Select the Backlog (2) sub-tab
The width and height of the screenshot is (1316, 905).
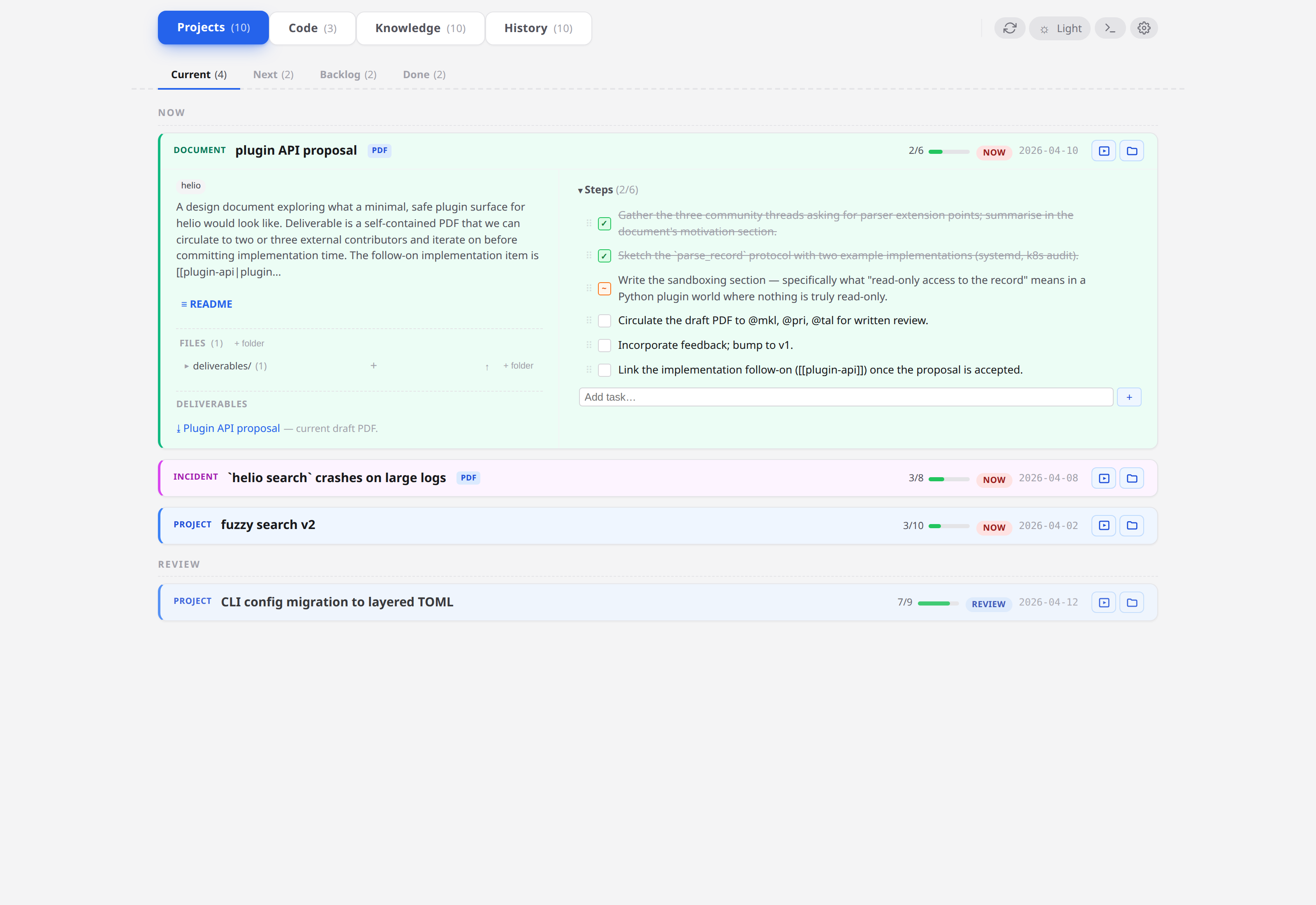348,75
